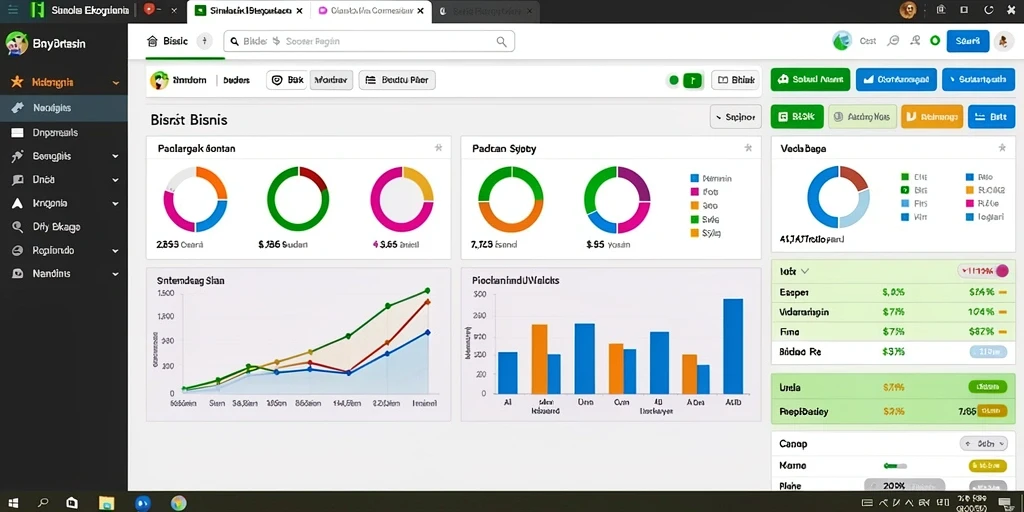Click the chat bubble icon in the header
Image resolution: width=1024 pixels, height=512 pixels.
(893, 41)
